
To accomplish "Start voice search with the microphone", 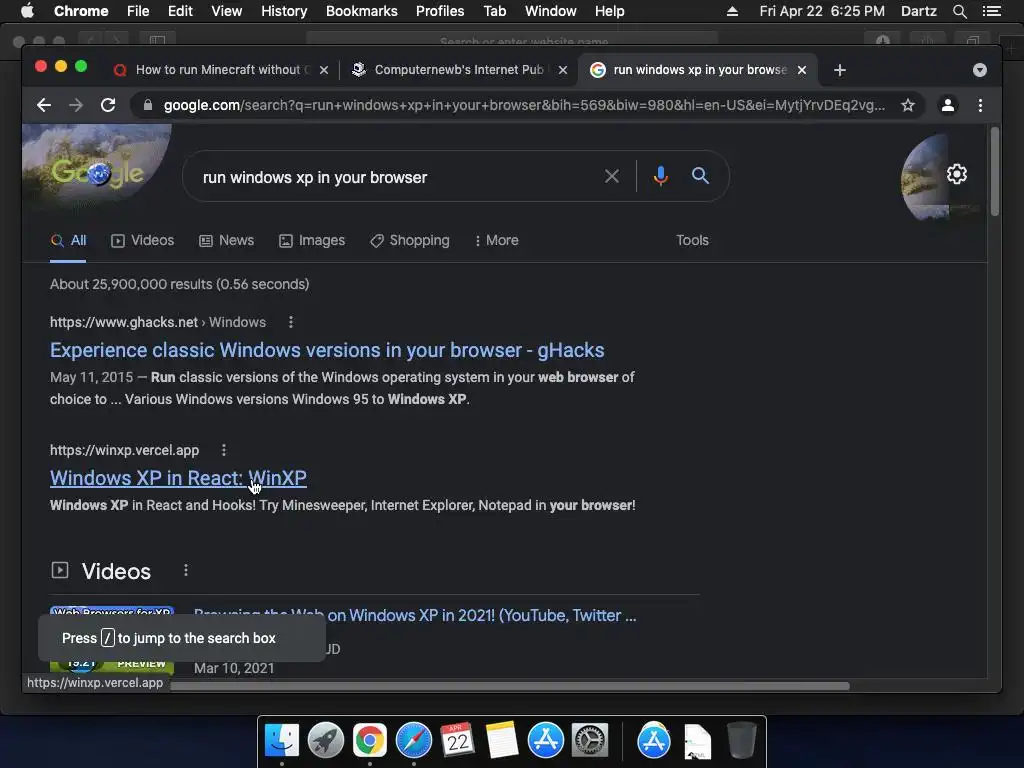I will (x=660, y=176).
